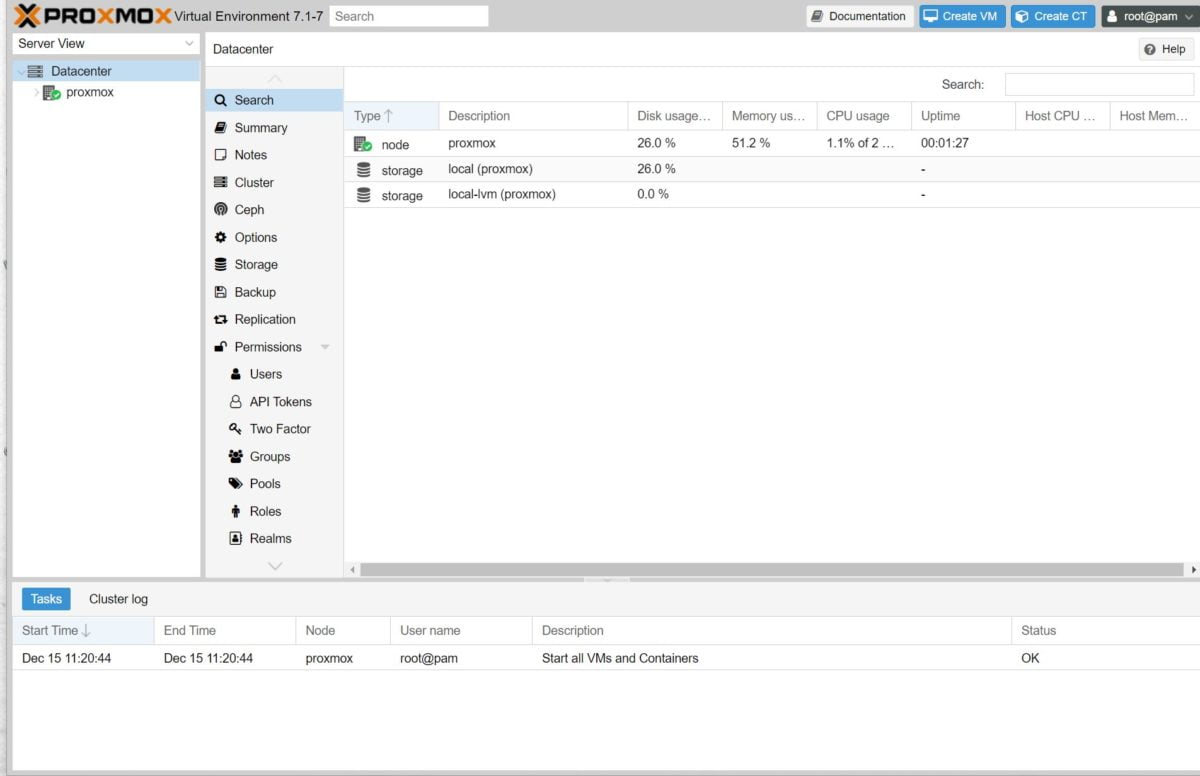The height and width of the screenshot is (776, 1200).
Task: Open the Server View dropdown
Action: (x=190, y=43)
